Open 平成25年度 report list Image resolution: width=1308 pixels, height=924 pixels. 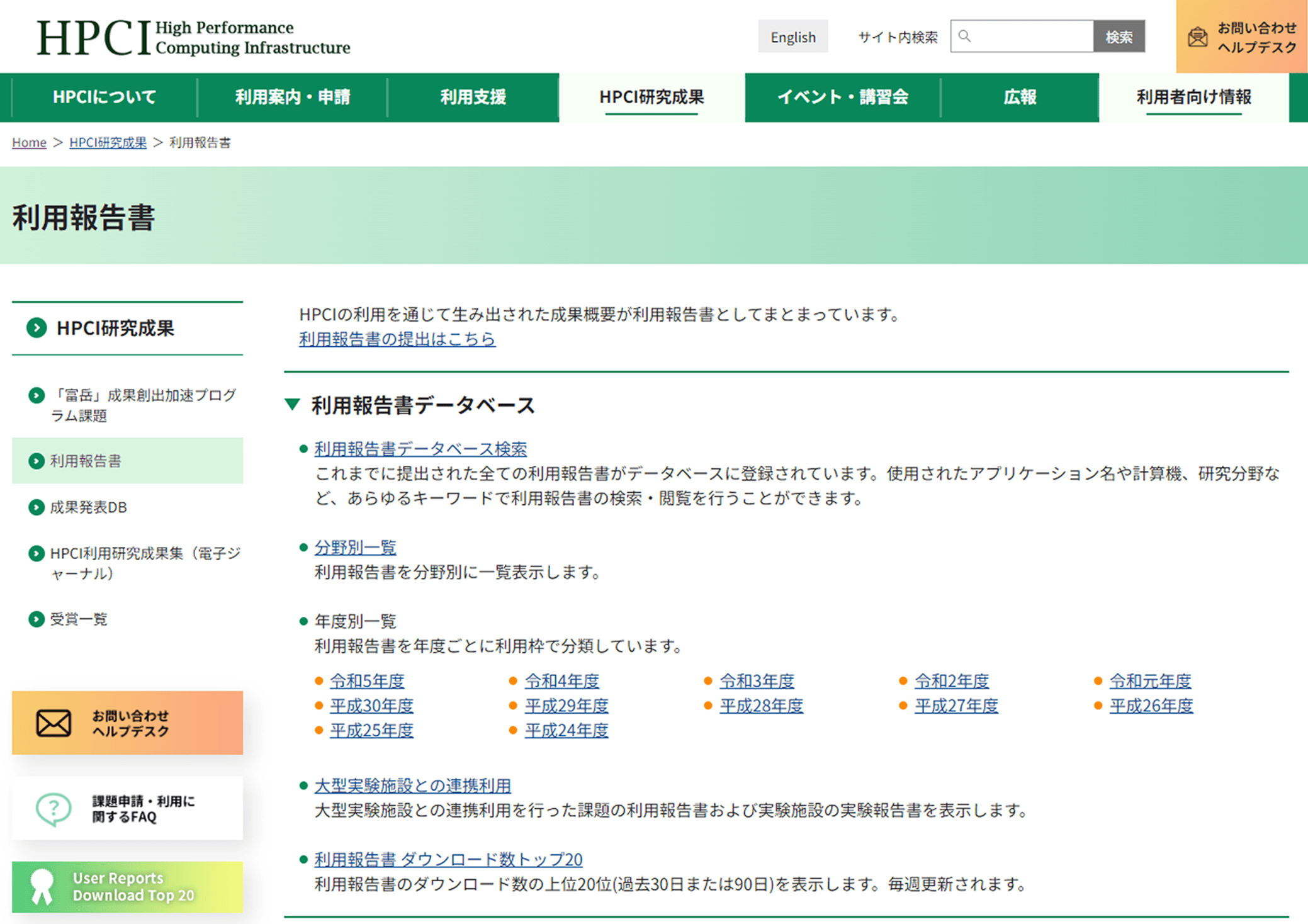click(x=371, y=730)
